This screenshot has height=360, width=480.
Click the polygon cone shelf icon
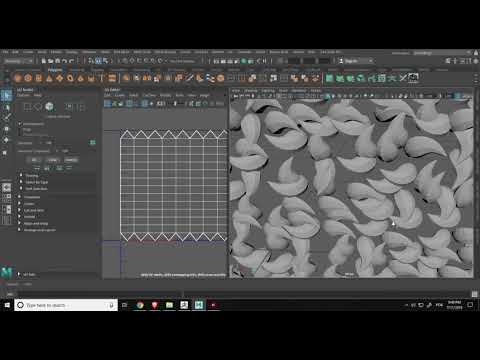[x=49, y=78]
